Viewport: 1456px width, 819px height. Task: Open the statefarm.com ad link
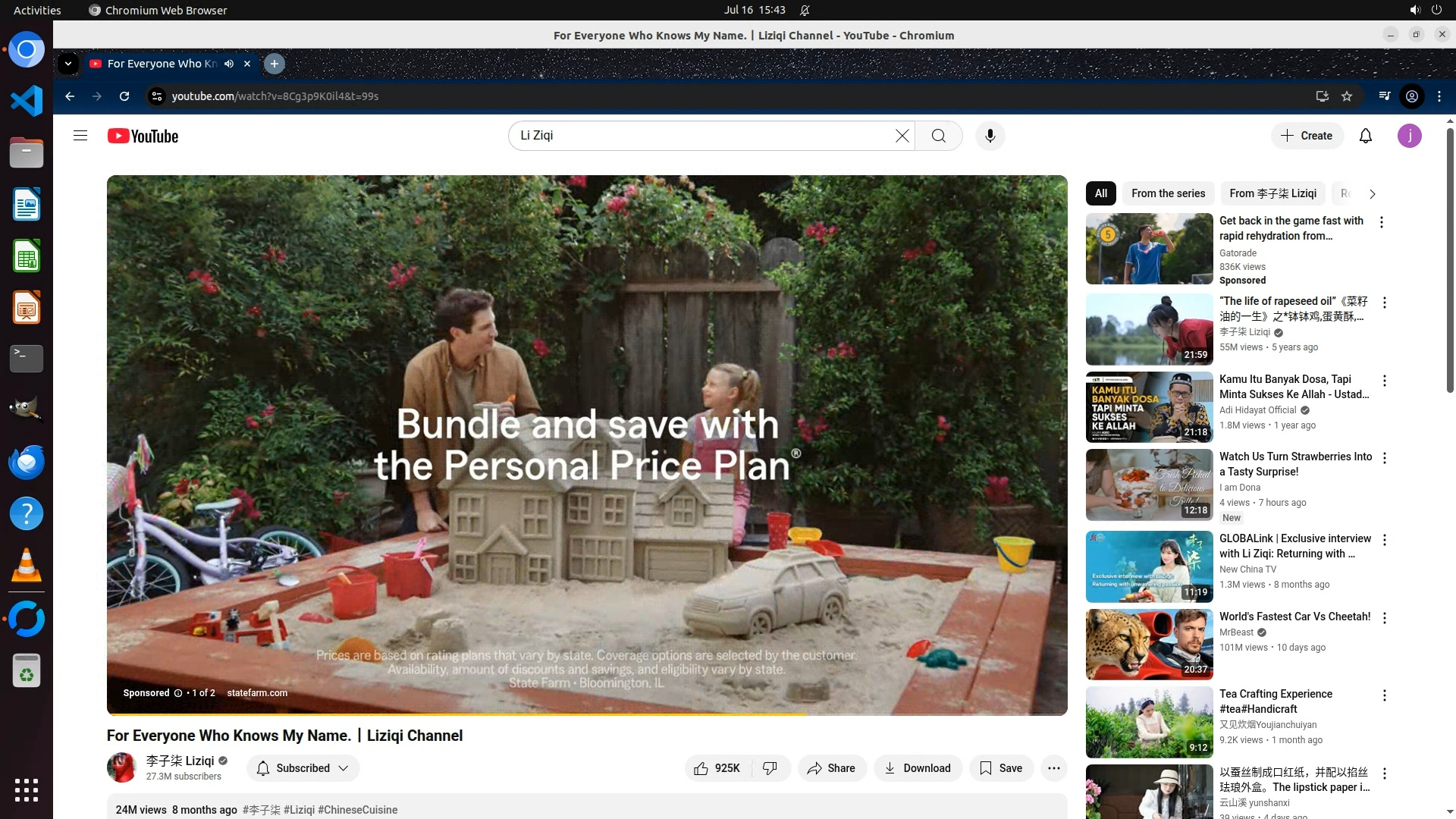257,693
